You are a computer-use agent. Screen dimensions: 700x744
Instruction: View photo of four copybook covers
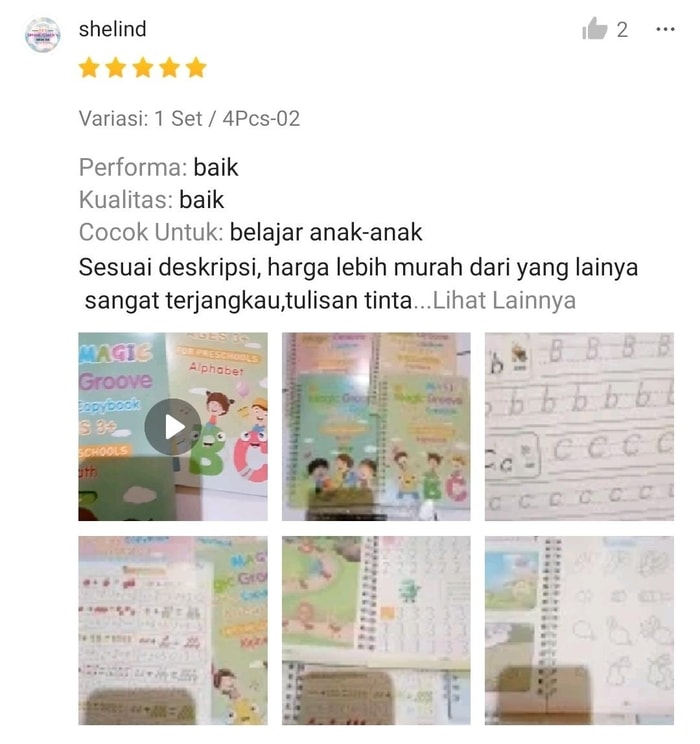(x=376, y=427)
